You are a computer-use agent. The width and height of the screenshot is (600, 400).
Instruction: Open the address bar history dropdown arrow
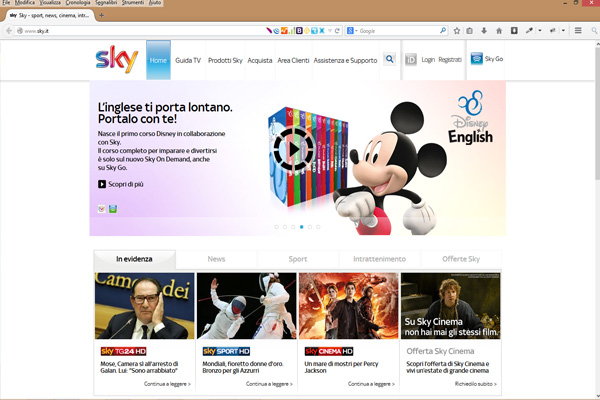(x=330, y=31)
